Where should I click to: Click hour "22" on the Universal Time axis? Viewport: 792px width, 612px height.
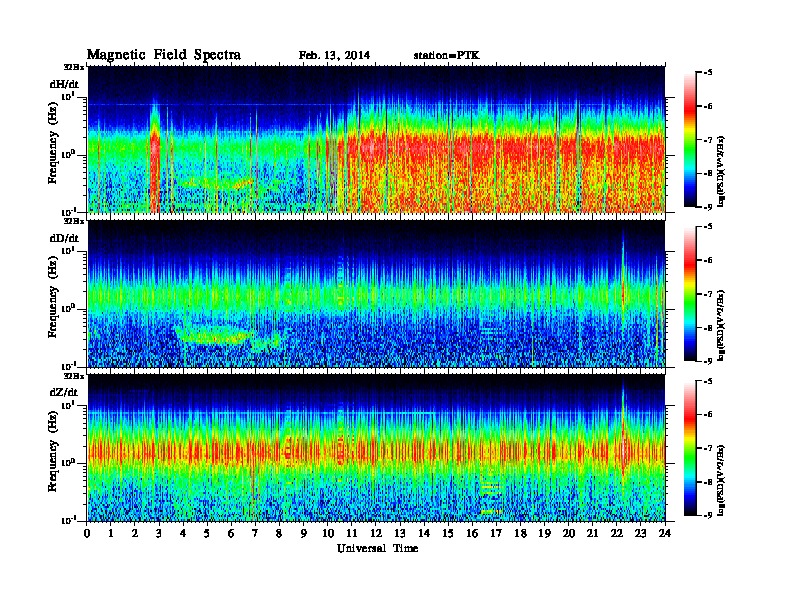click(617, 534)
